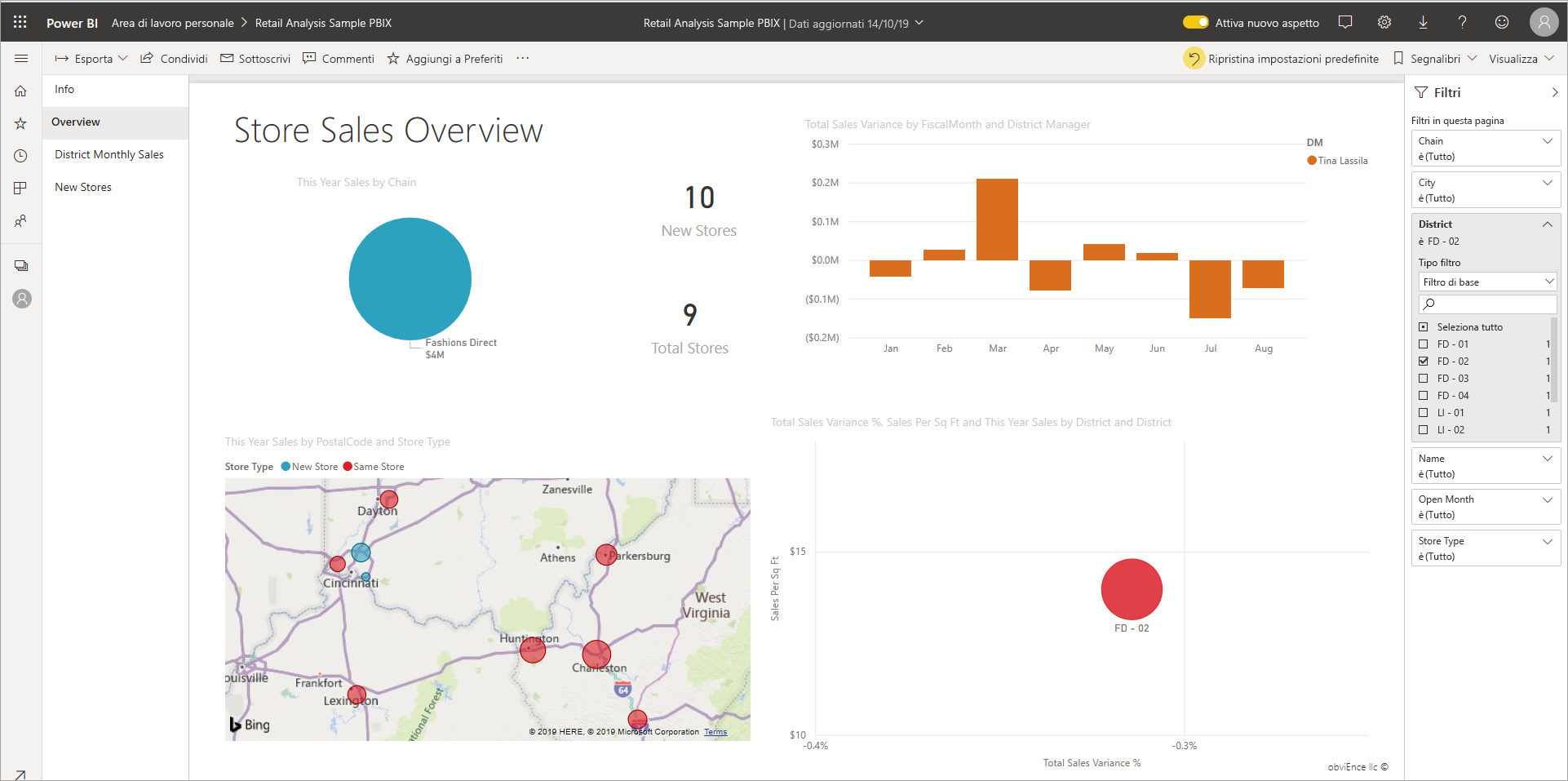1568x781 pixels.
Task: Switch to the 'District Monthly Sales' page
Action: pyautogui.click(x=109, y=154)
